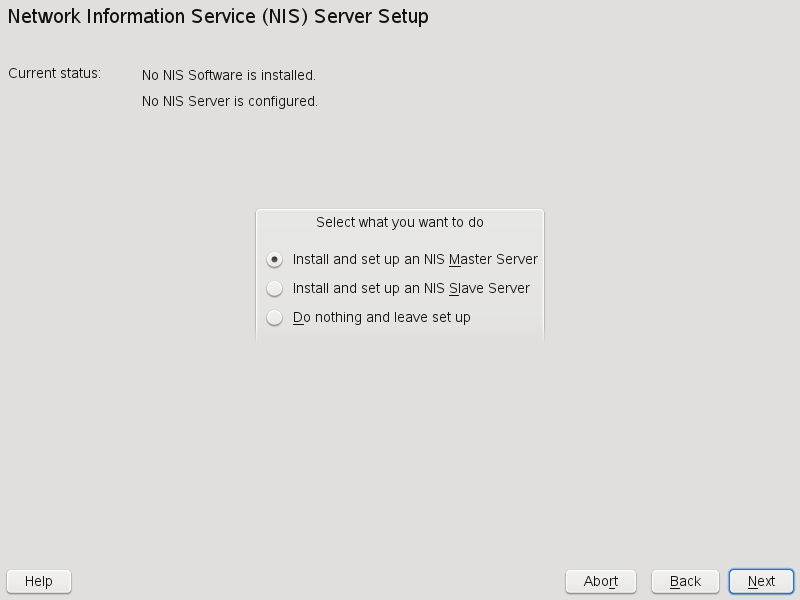Click '(NIS)' in the page title
The height and width of the screenshot is (600, 800).
pyautogui.click(x=284, y=17)
